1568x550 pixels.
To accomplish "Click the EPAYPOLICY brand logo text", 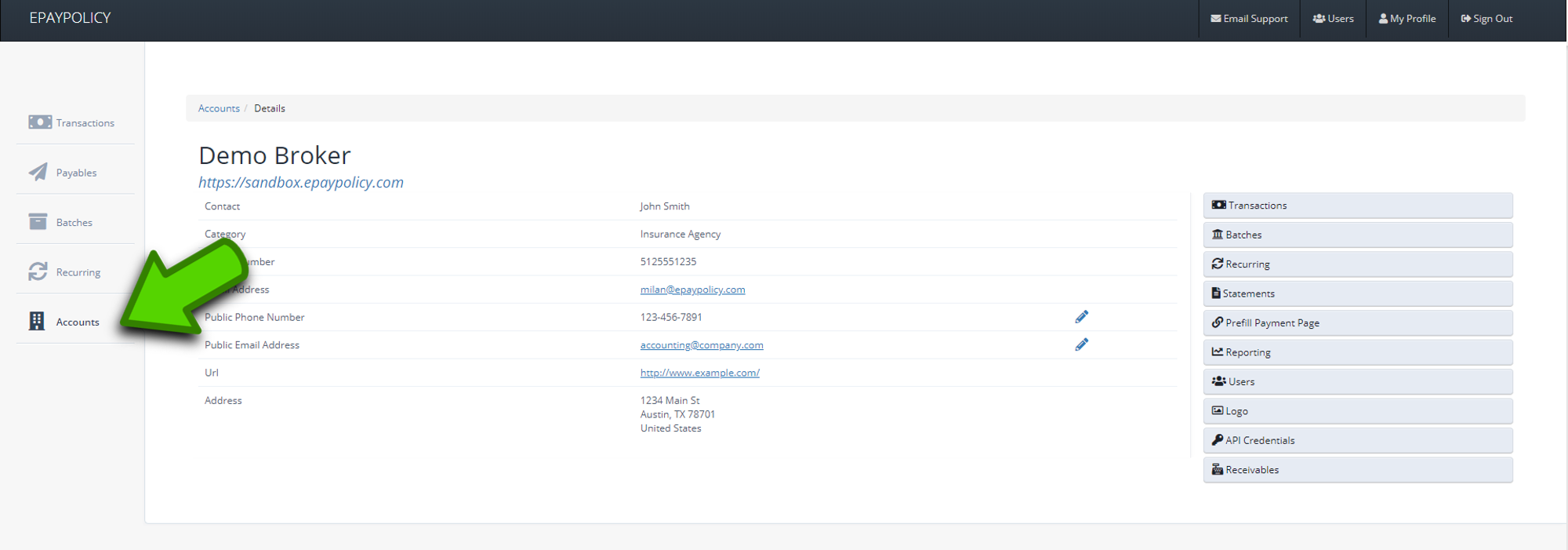I will [70, 18].
